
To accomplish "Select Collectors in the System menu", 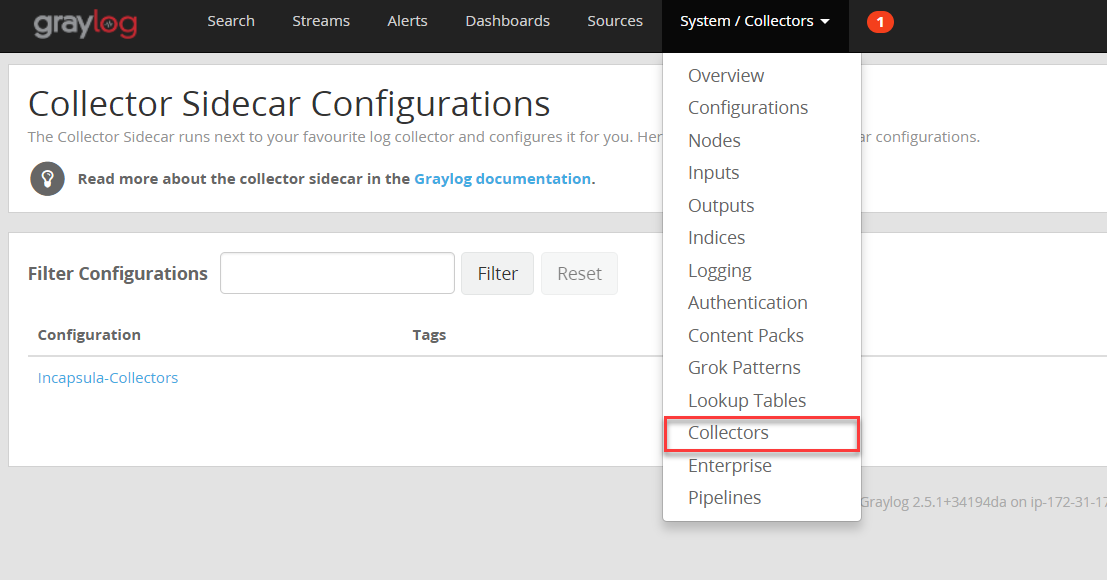I will [x=762, y=433].
